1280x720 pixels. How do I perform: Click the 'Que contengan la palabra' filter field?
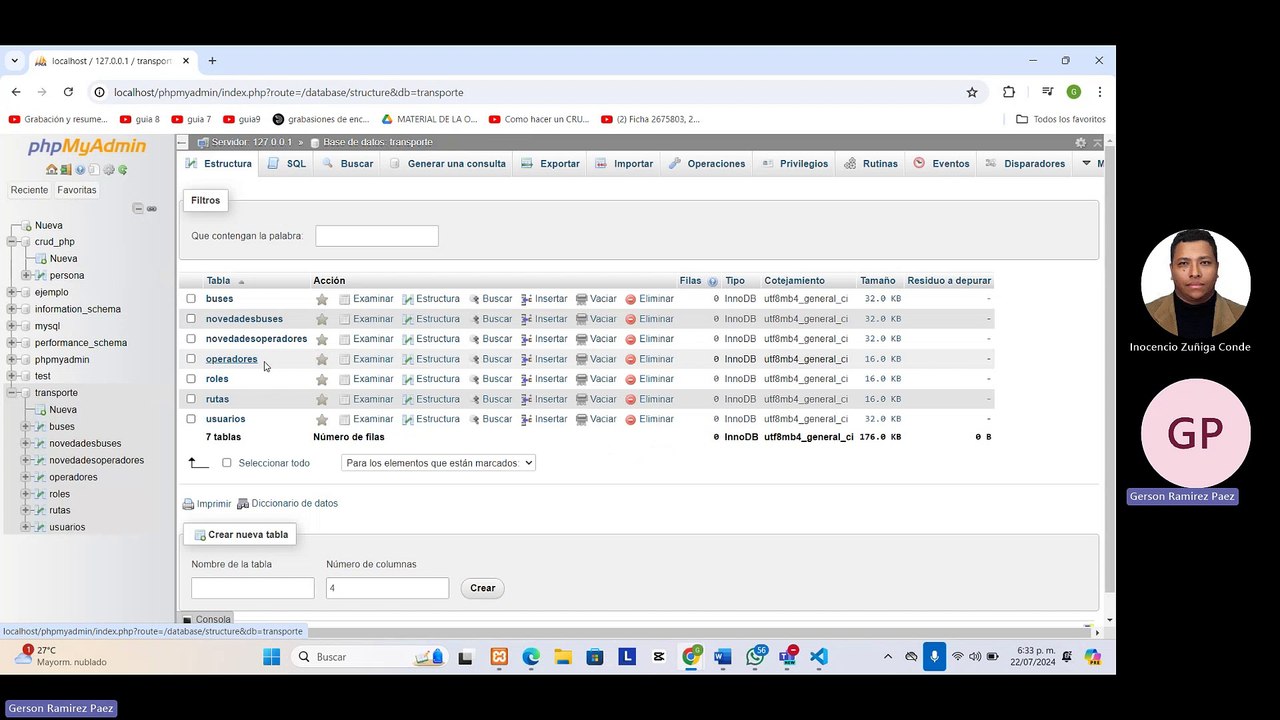tap(377, 236)
